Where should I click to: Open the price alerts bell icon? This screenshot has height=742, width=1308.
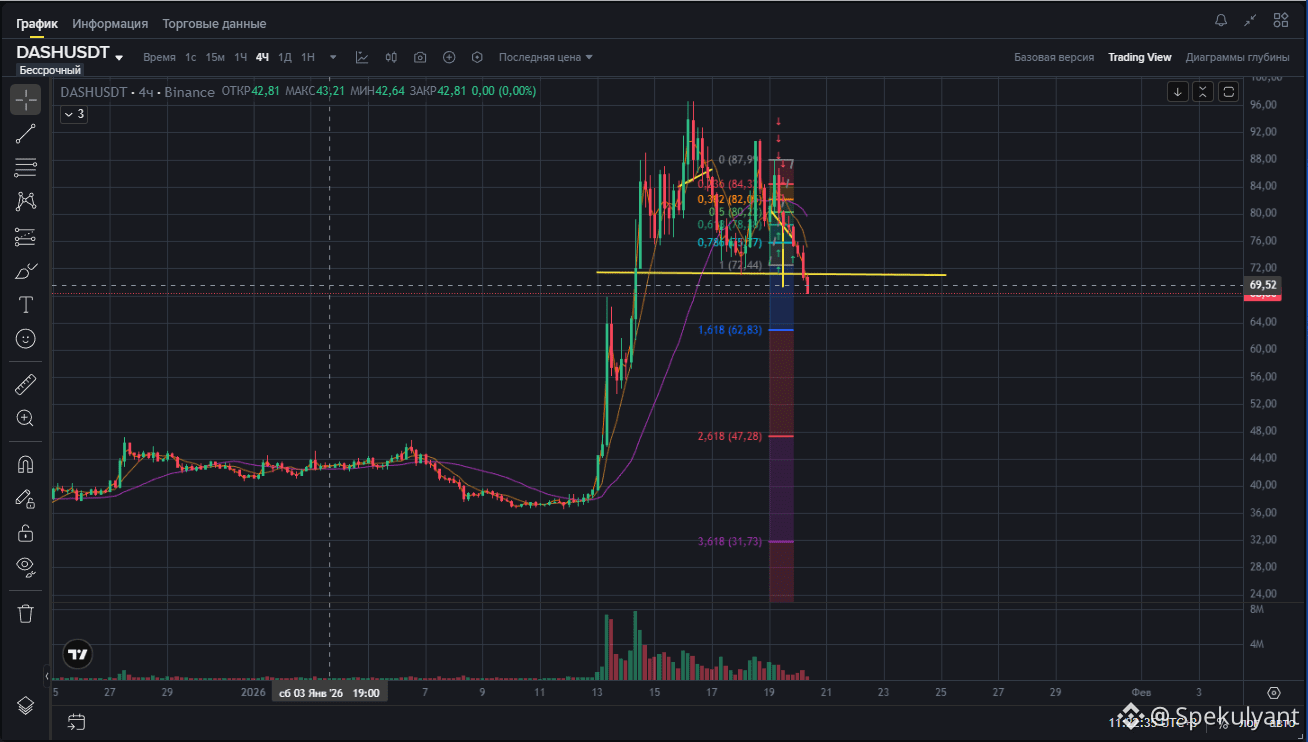point(1221,20)
